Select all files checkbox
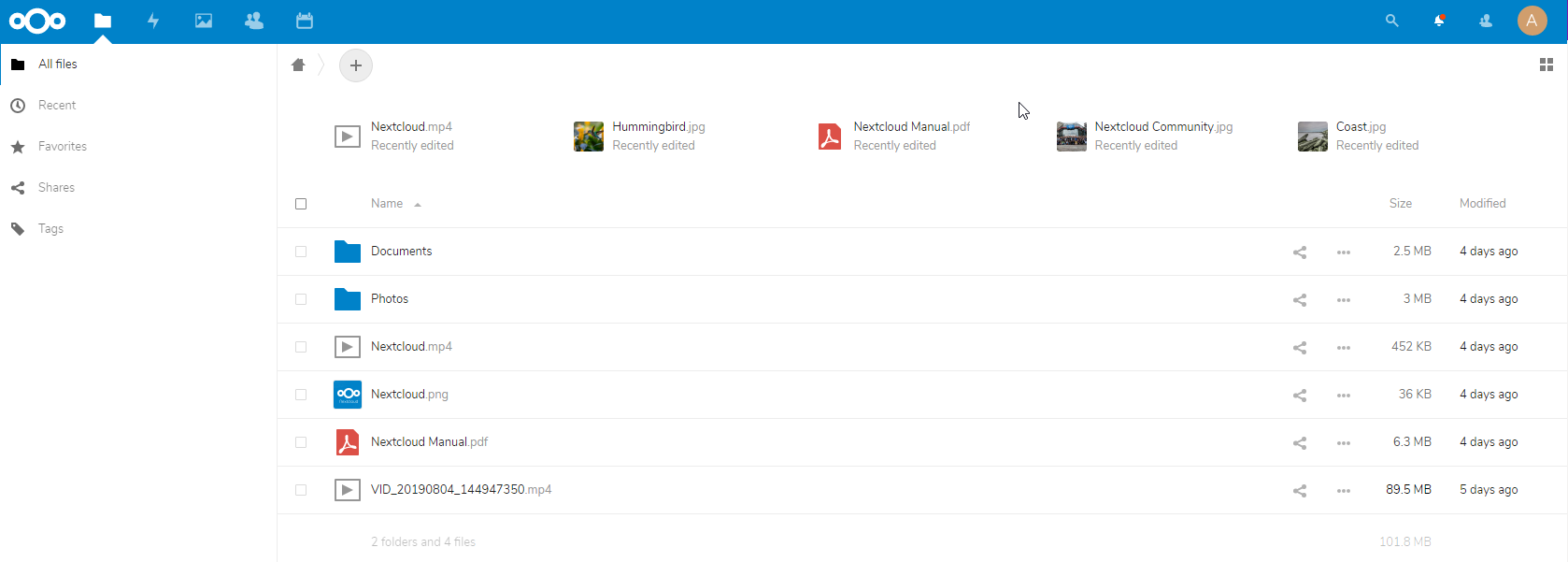 click(301, 204)
